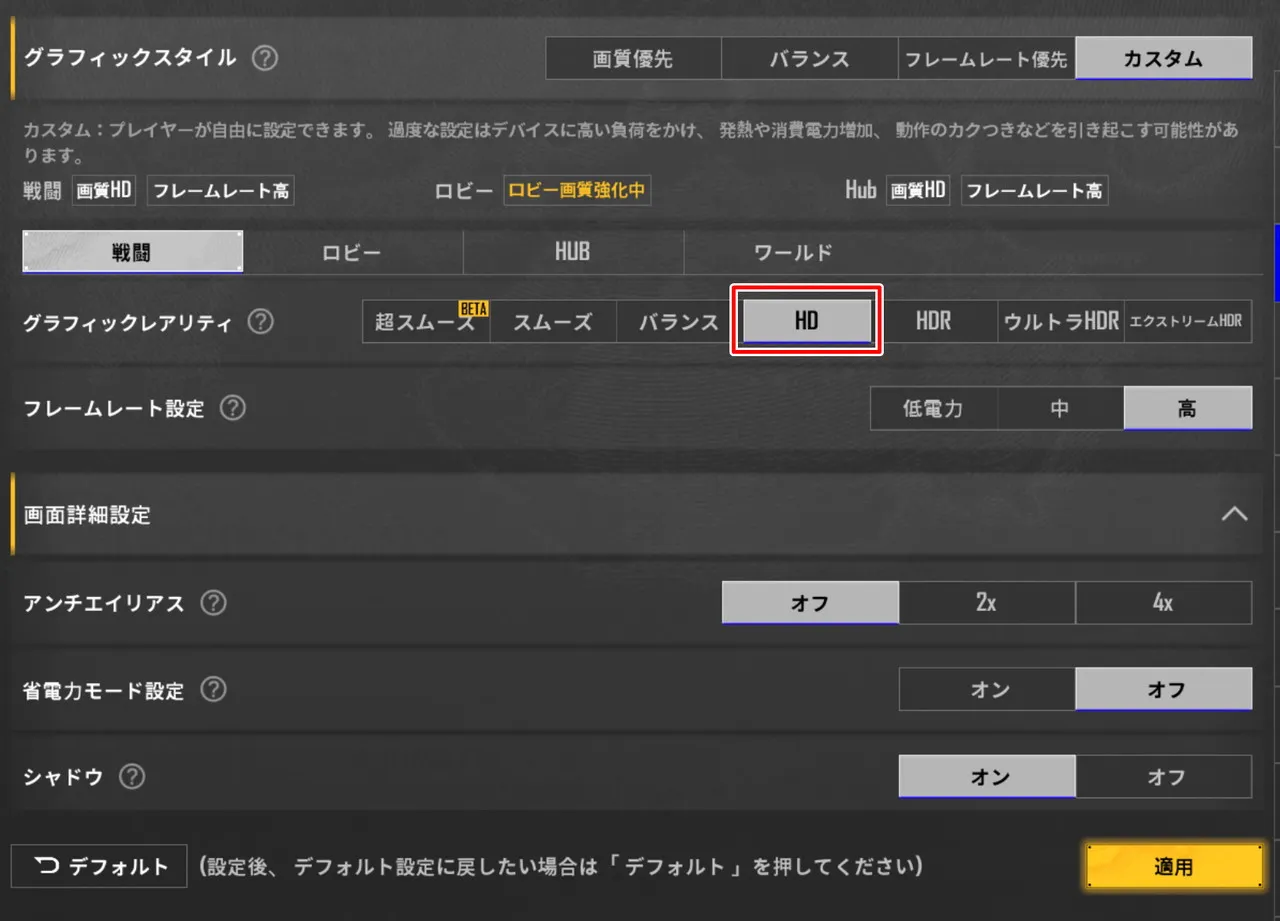Select カスタム graphics style
The width and height of the screenshot is (1280, 921).
[1164, 59]
